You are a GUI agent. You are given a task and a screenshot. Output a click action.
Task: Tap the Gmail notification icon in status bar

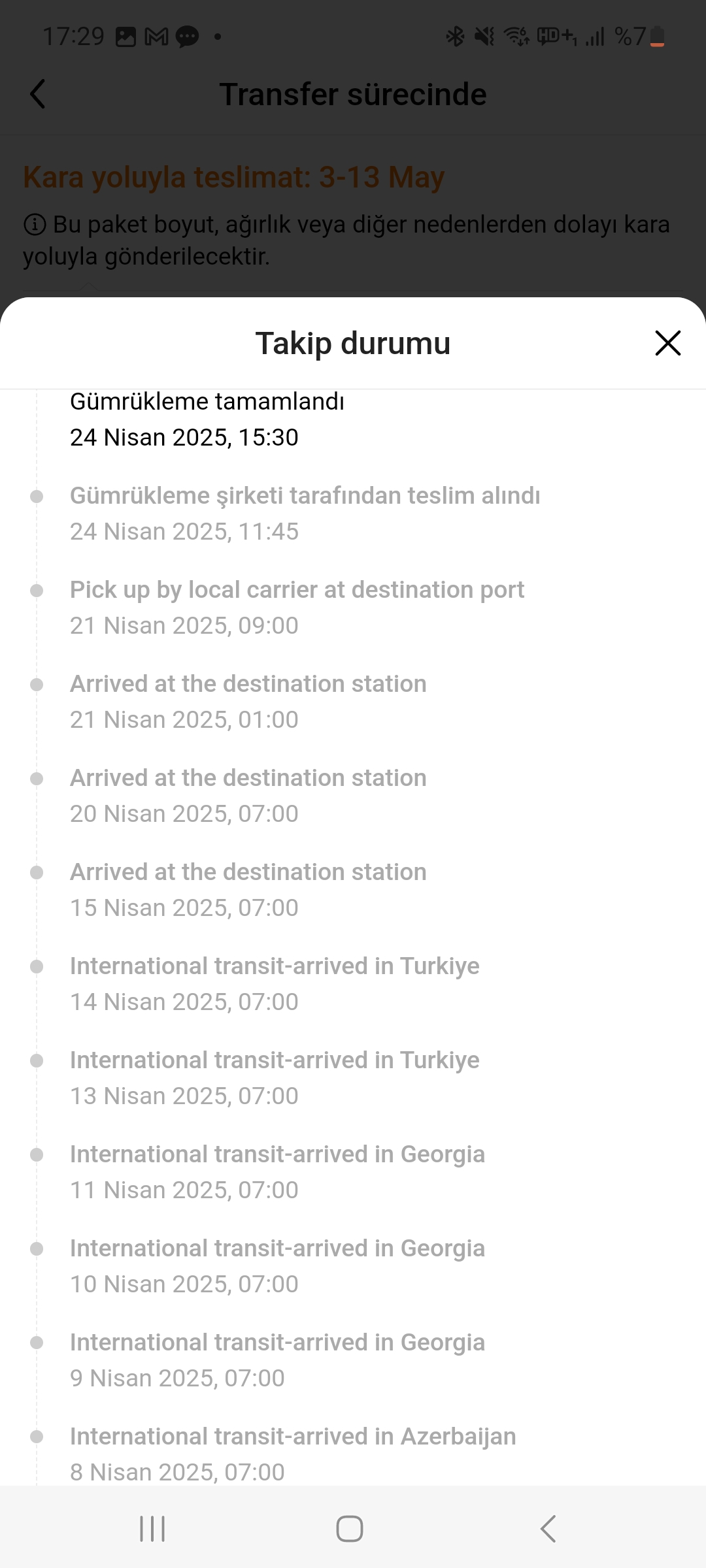pos(156,37)
